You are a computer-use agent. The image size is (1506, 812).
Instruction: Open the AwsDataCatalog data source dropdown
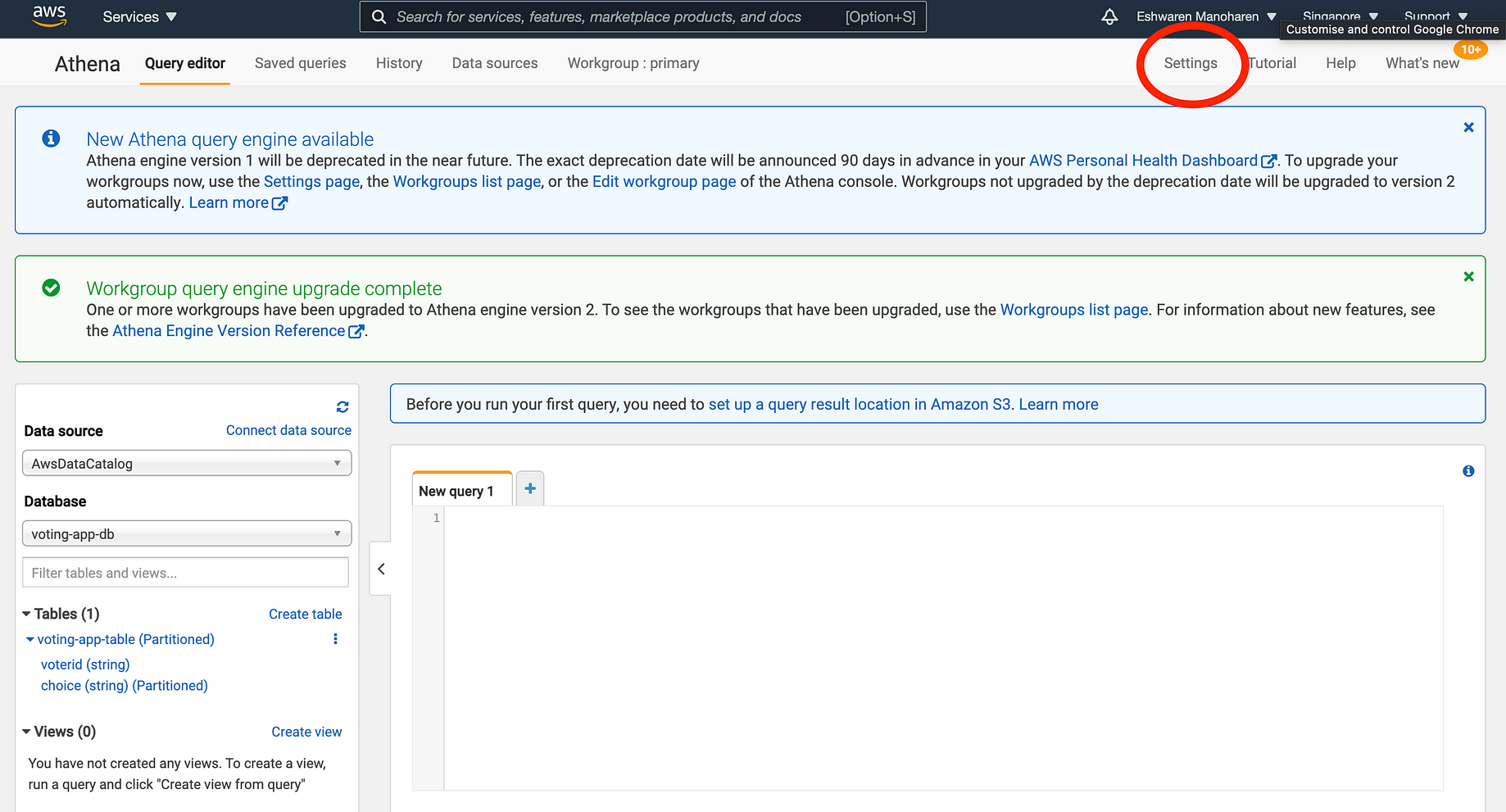(x=187, y=463)
